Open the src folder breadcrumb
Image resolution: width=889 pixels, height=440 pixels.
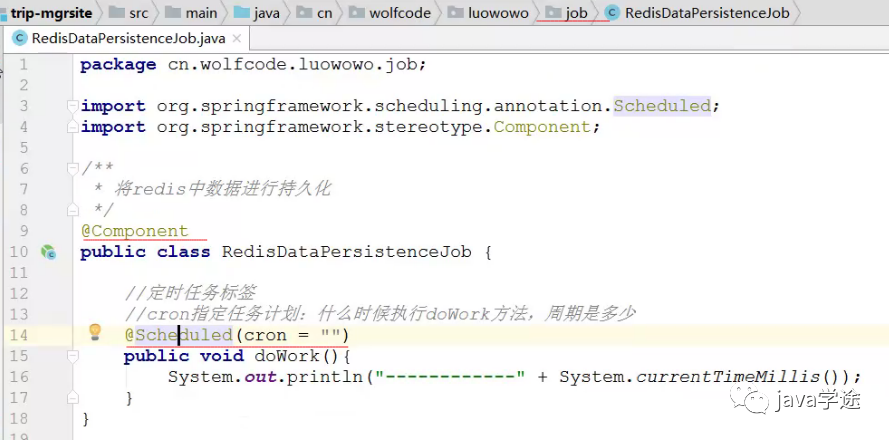pyautogui.click(x=128, y=12)
